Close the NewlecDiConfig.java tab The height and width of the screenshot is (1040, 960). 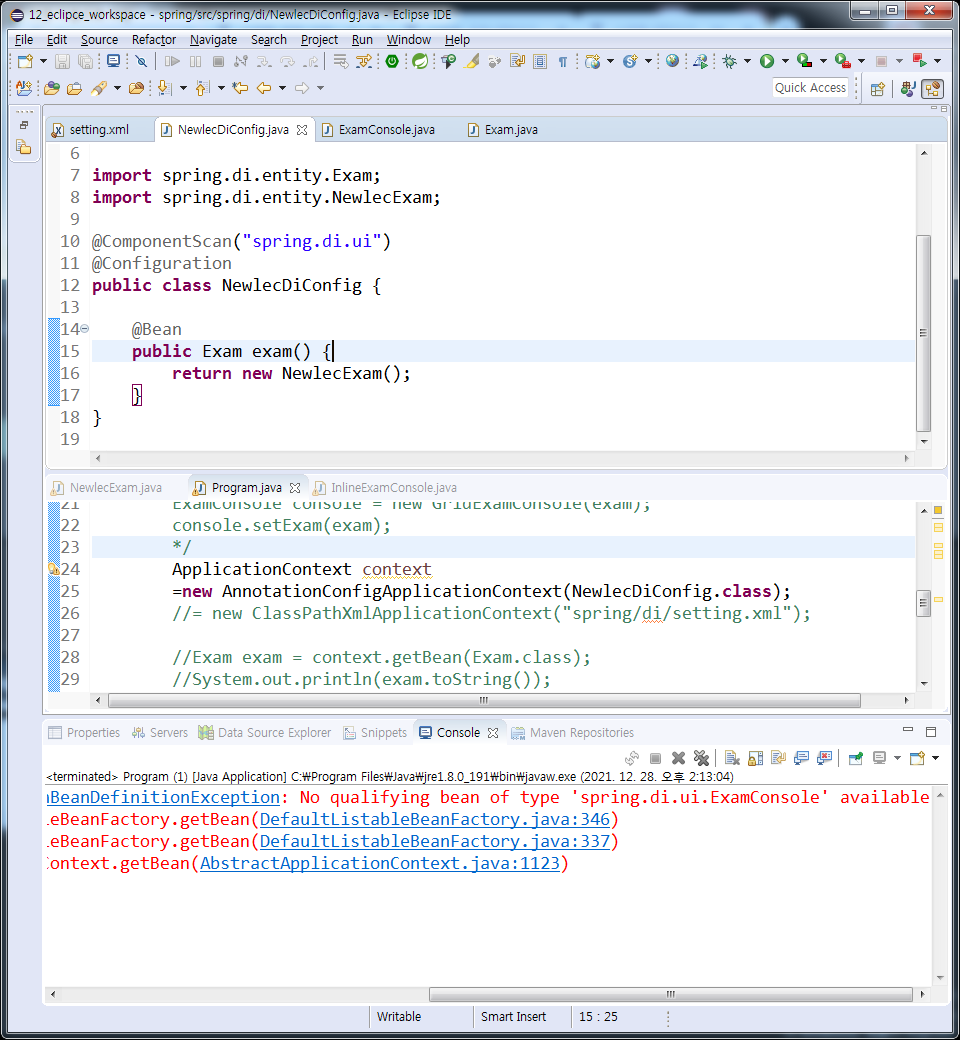tap(302, 130)
